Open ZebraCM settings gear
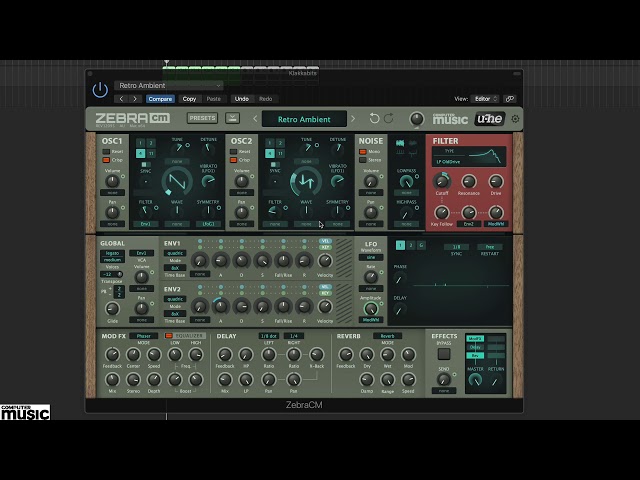The height and width of the screenshot is (480, 640). [515, 119]
